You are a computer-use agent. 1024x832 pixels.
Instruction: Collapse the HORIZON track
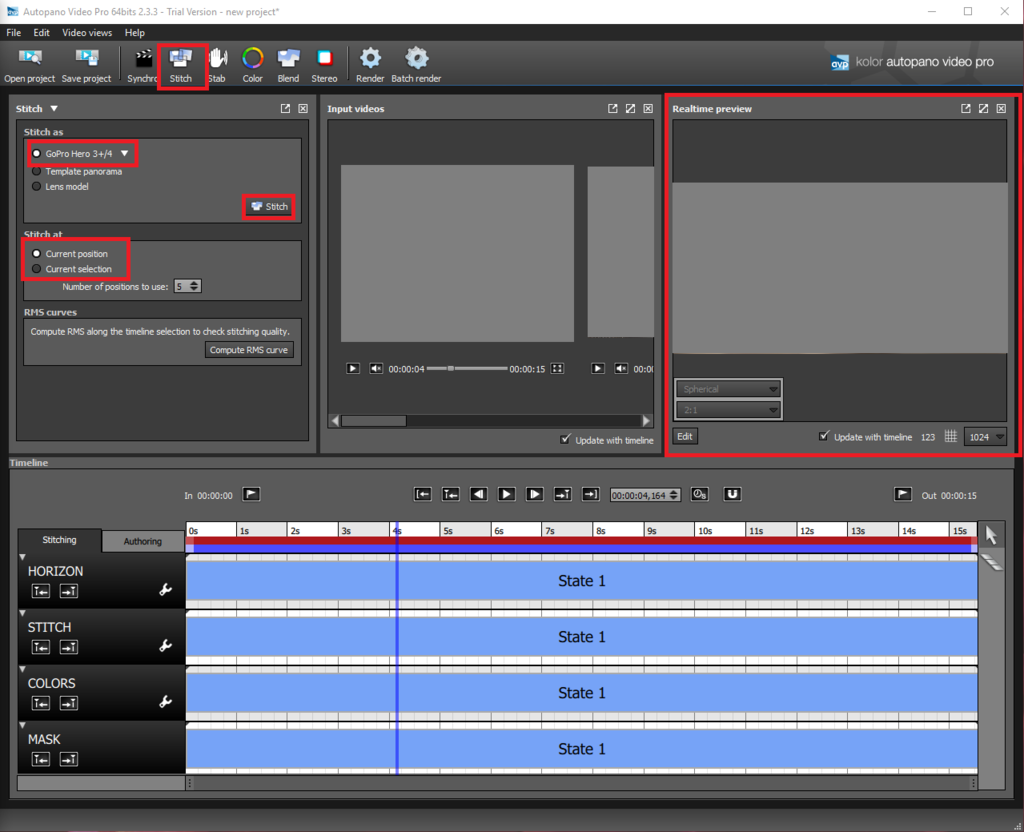[x=22, y=557]
